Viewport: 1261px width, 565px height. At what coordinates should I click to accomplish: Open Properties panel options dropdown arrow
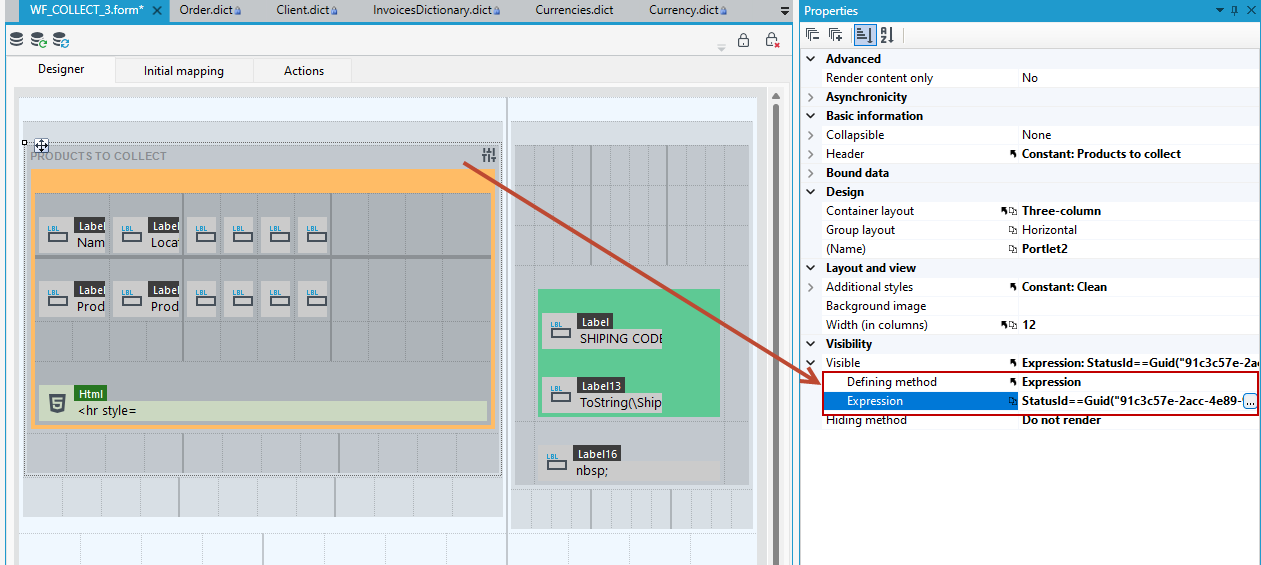[1220, 10]
